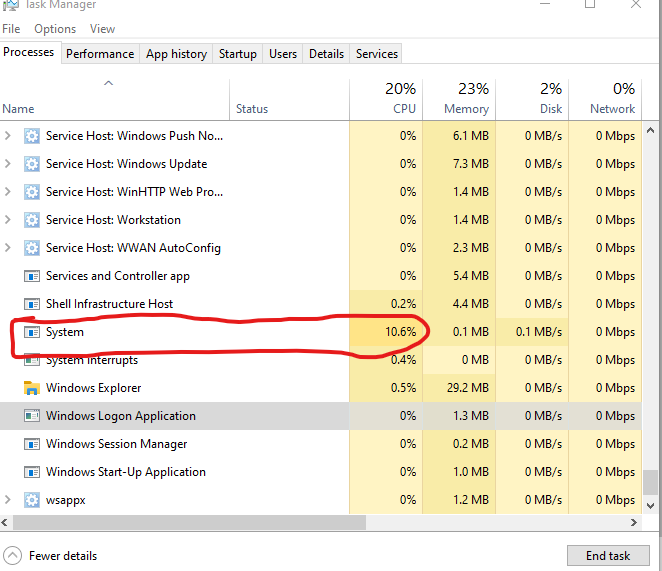The image size is (662, 571).
Task: Expand Service Host: WWAN AutoConfig row
Action: point(8,247)
